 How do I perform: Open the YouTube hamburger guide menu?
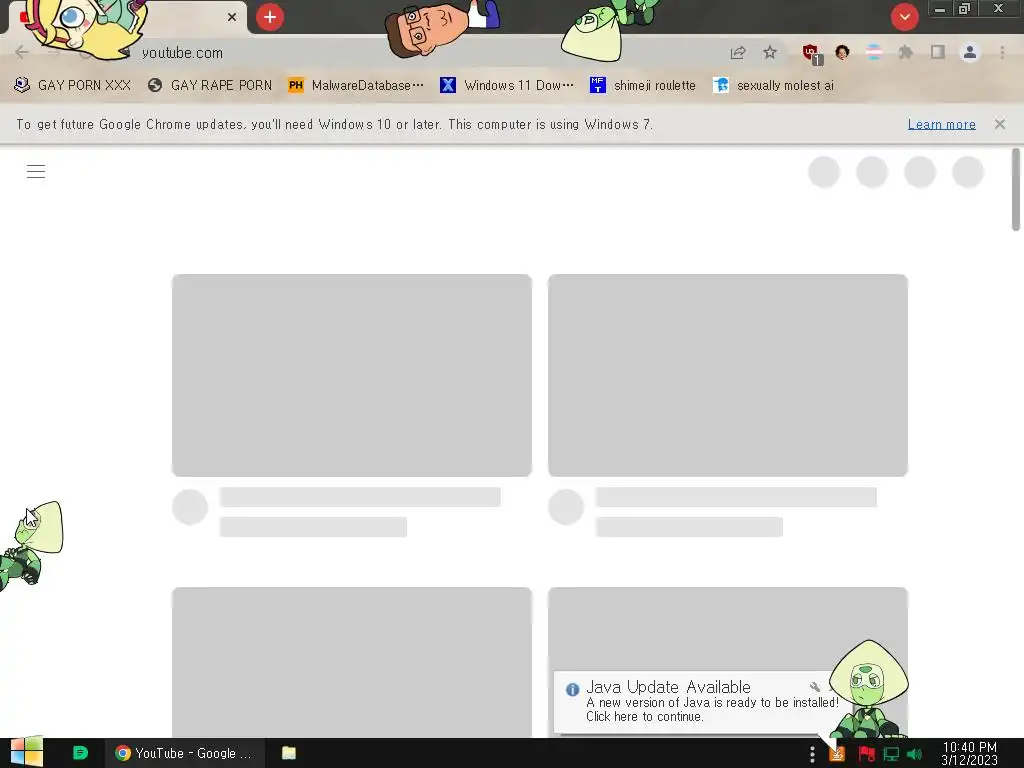[36, 171]
